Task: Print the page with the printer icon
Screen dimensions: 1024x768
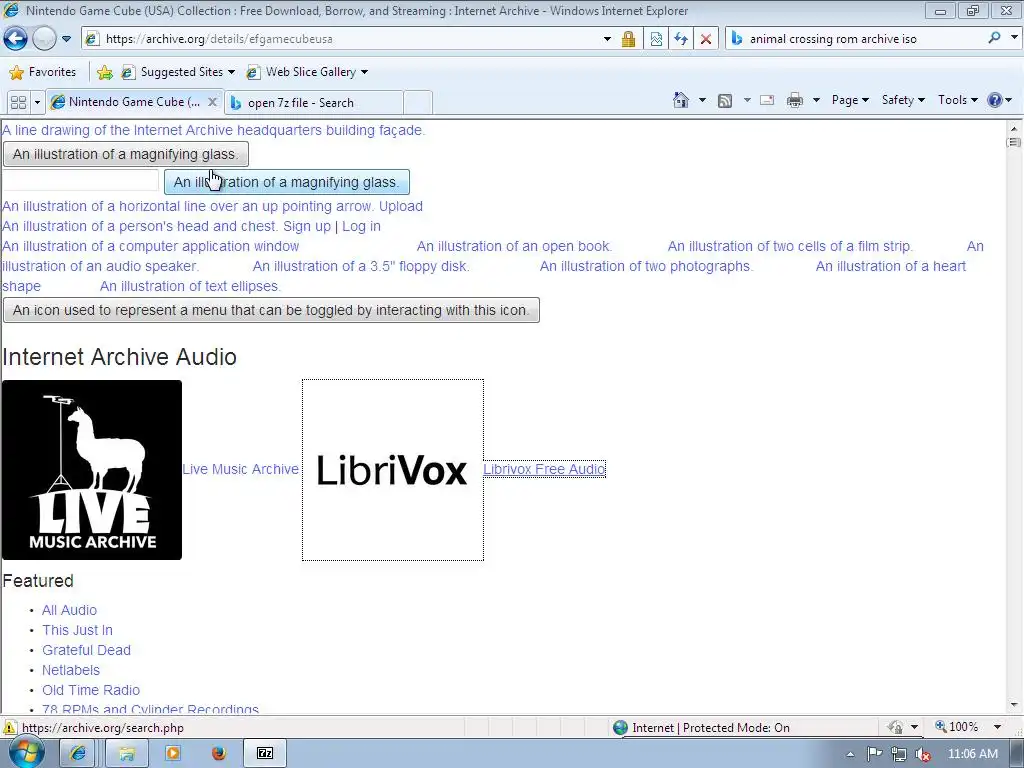Action: click(x=795, y=100)
